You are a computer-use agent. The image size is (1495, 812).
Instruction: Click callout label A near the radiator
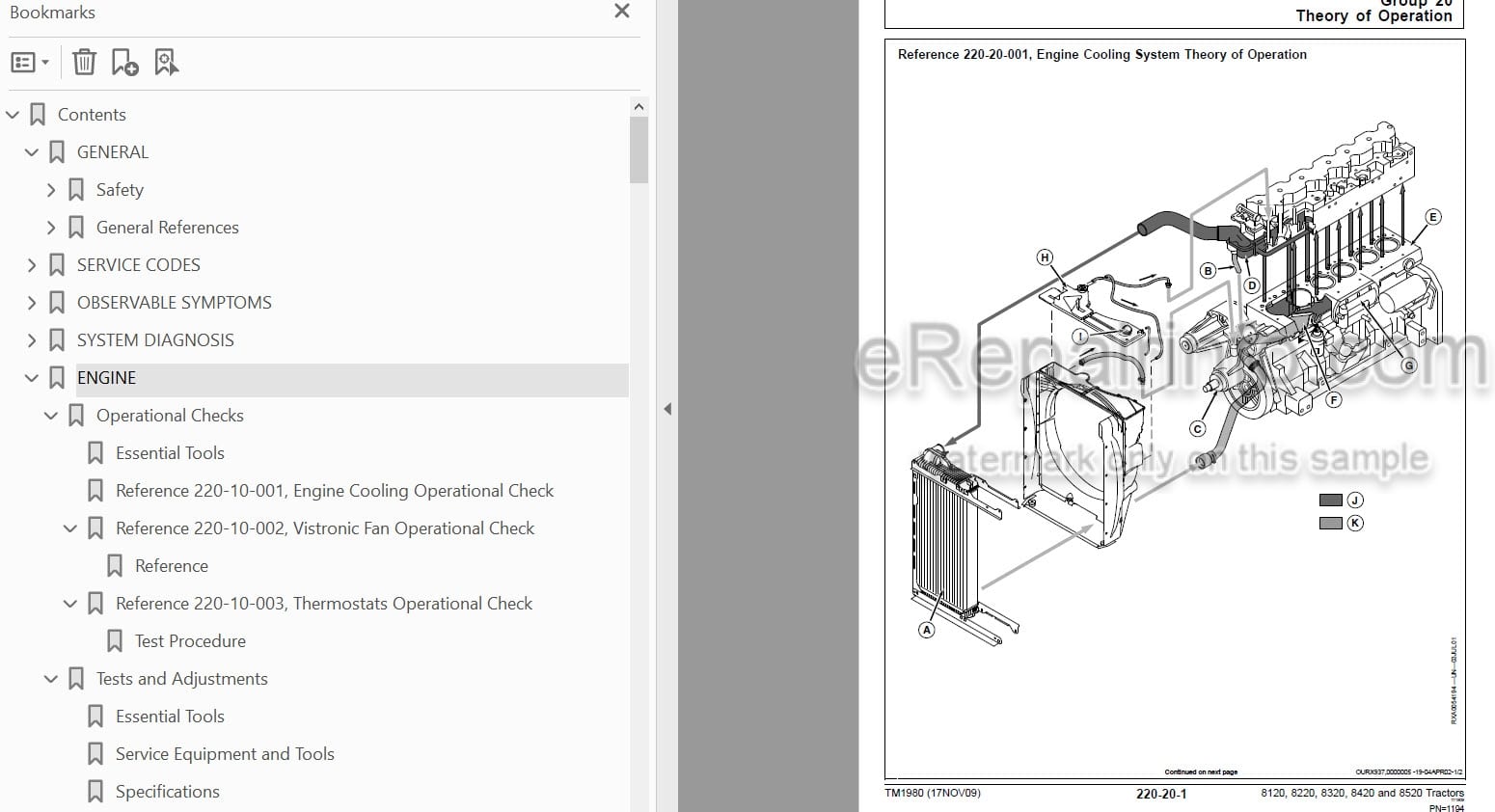coord(927,630)
